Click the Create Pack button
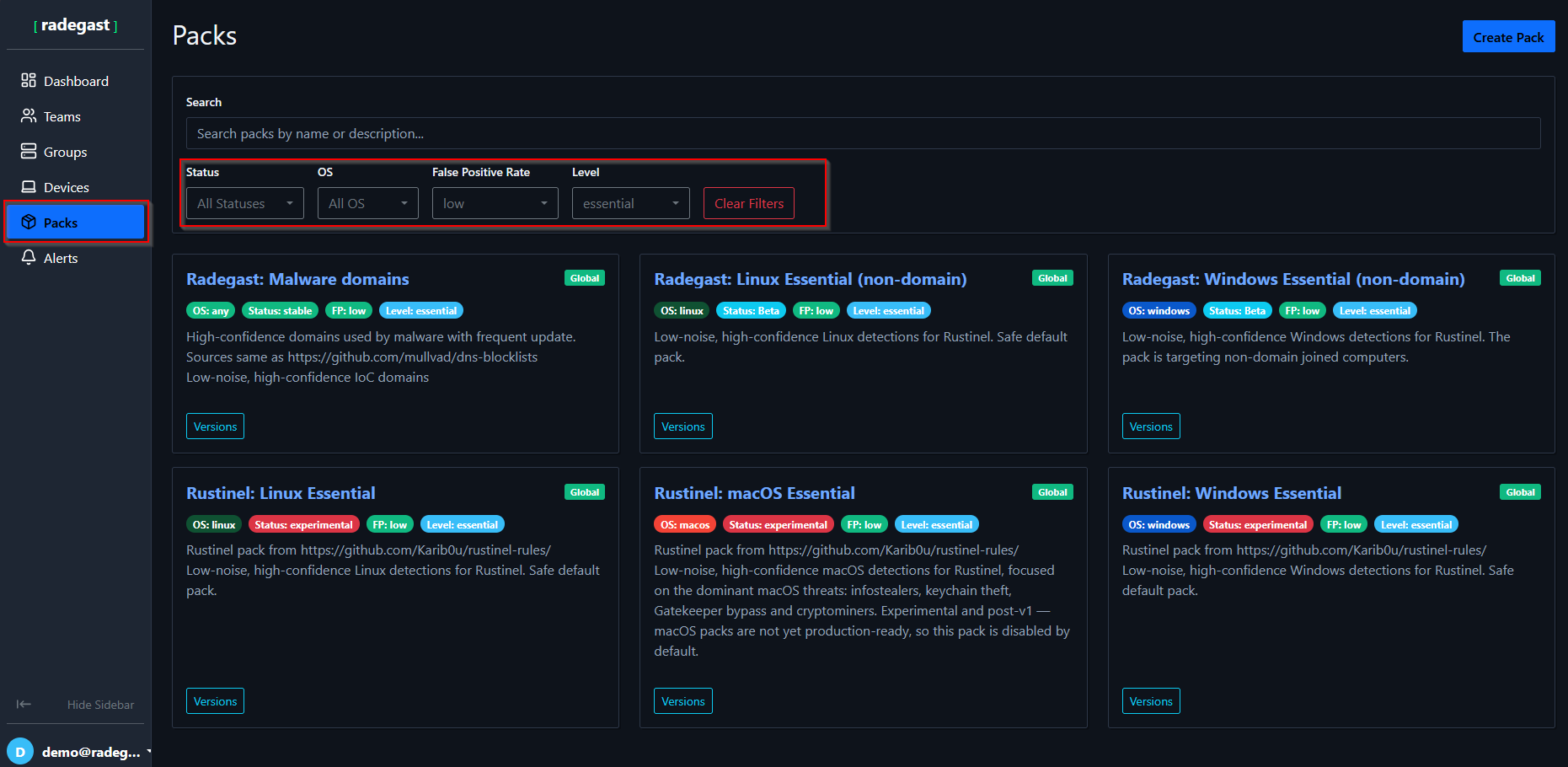Viewport: 1568px width, 767px height. (x=1508, y=37)
